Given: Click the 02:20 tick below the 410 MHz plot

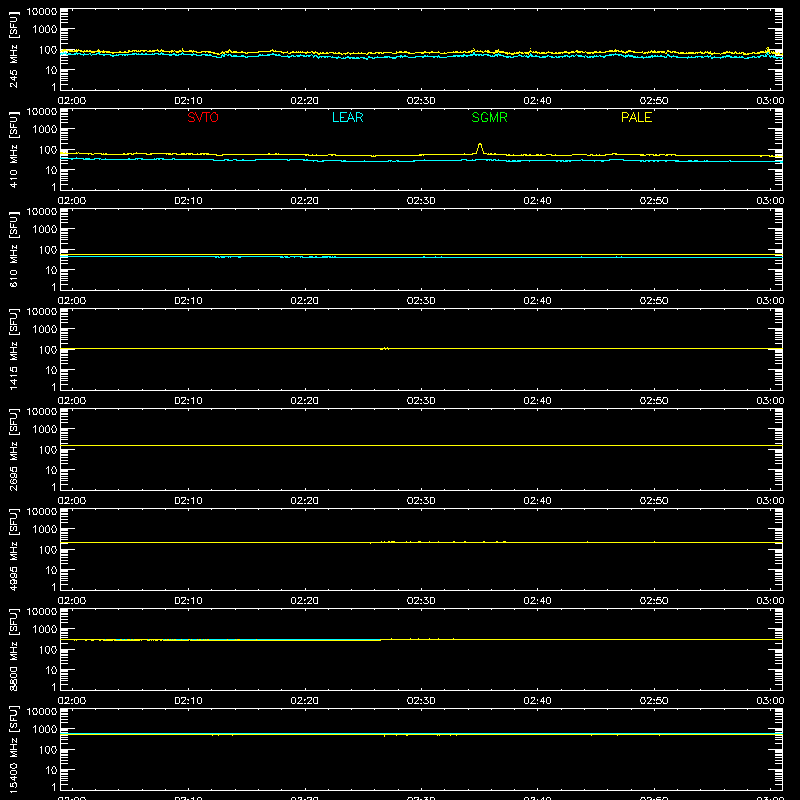Looking at the screenshot, I should (x=305, y=201).
